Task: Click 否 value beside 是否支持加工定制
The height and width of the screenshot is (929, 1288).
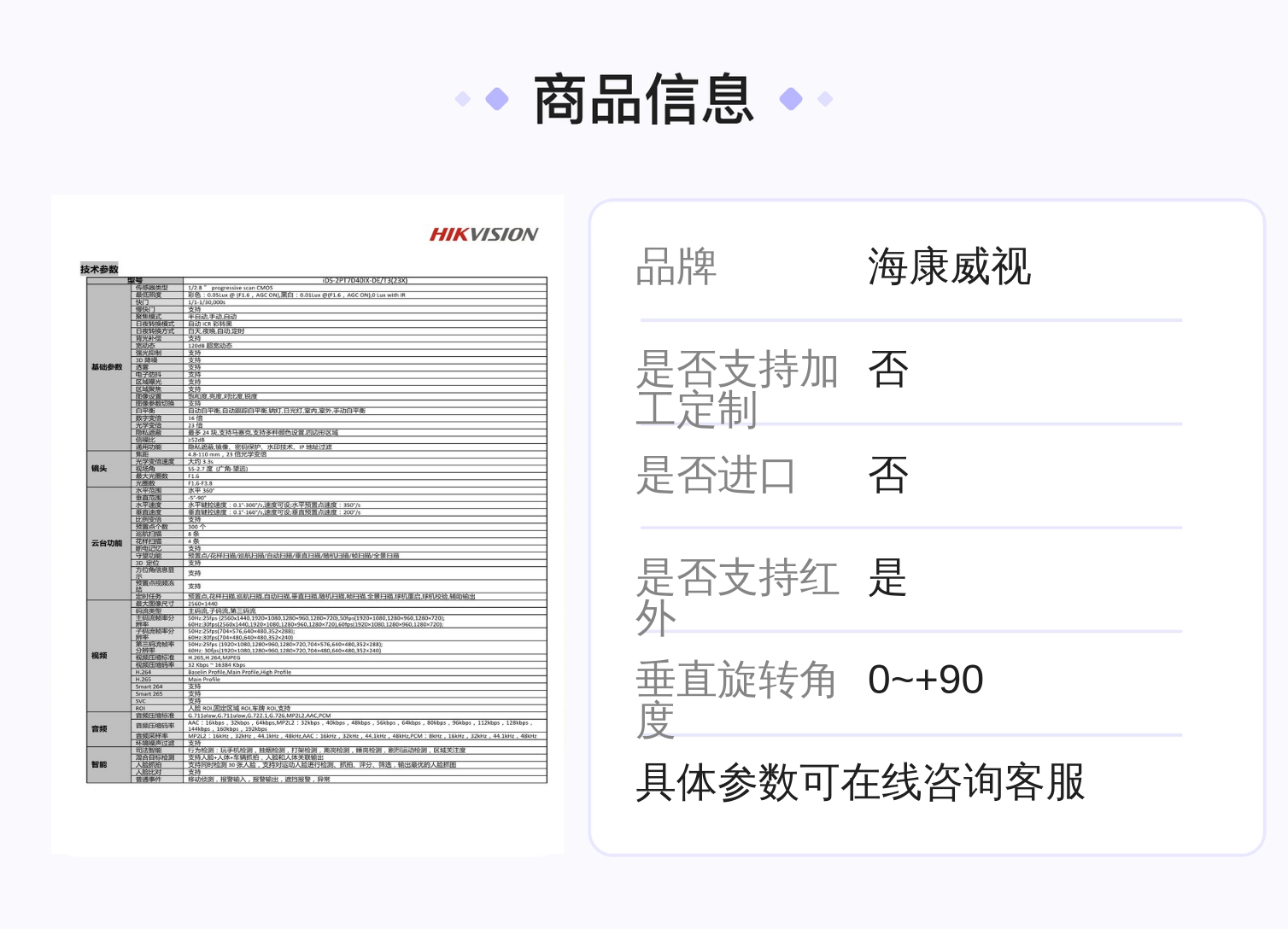Action: coord(888,369)
